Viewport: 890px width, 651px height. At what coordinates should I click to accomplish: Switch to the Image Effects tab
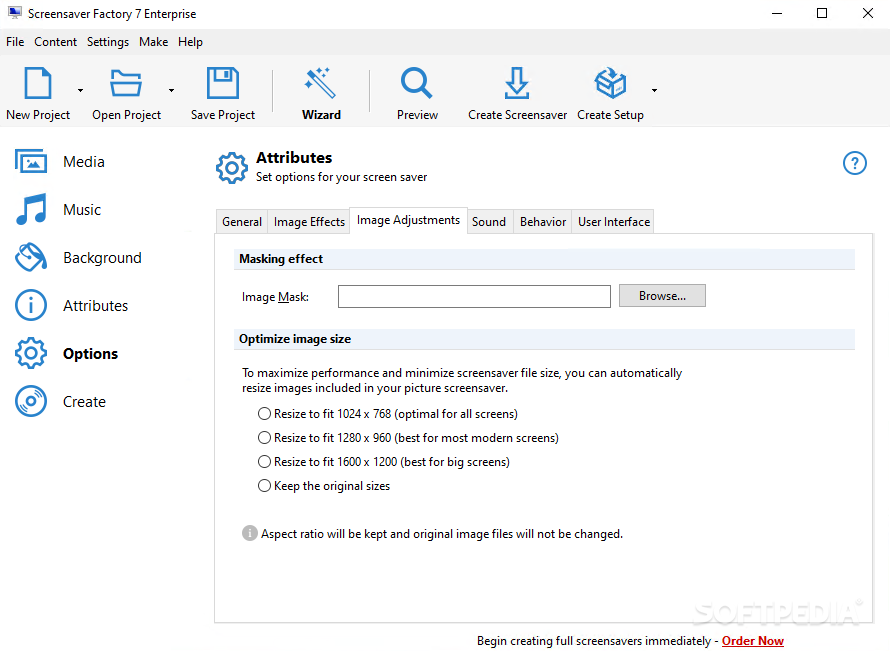(x=309, y=222)
